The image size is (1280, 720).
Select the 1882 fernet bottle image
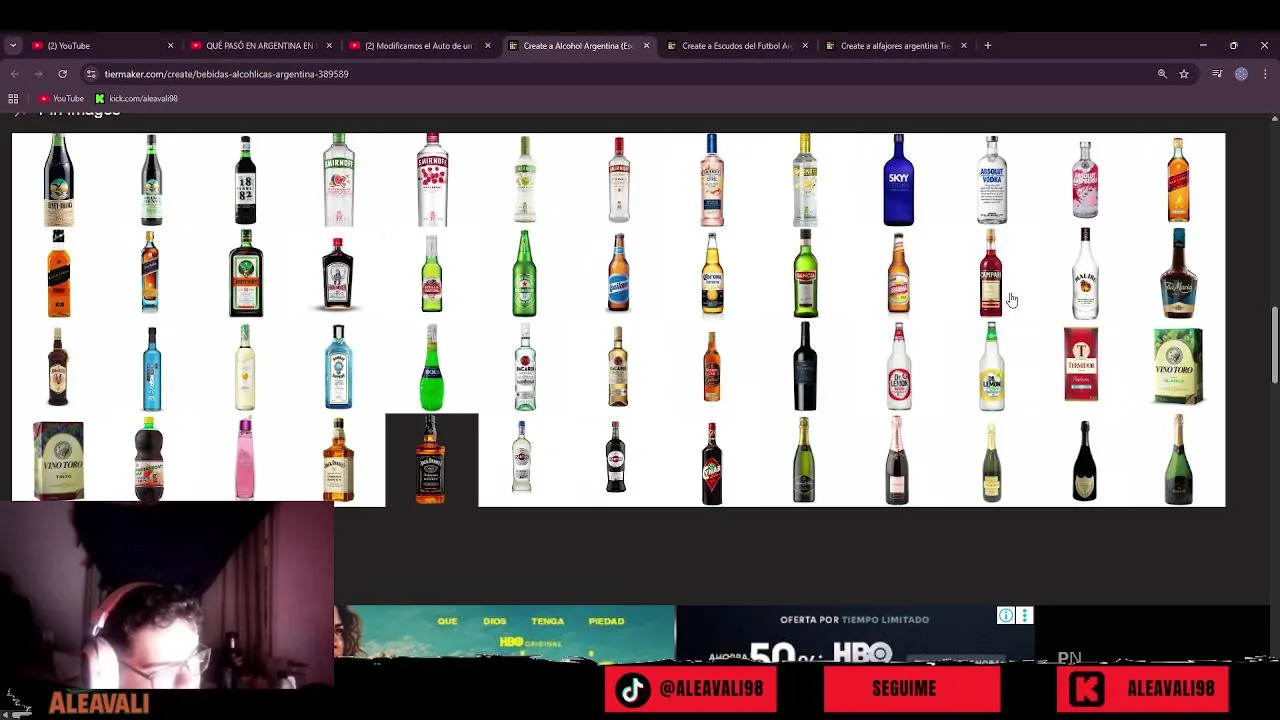[245, 180]
